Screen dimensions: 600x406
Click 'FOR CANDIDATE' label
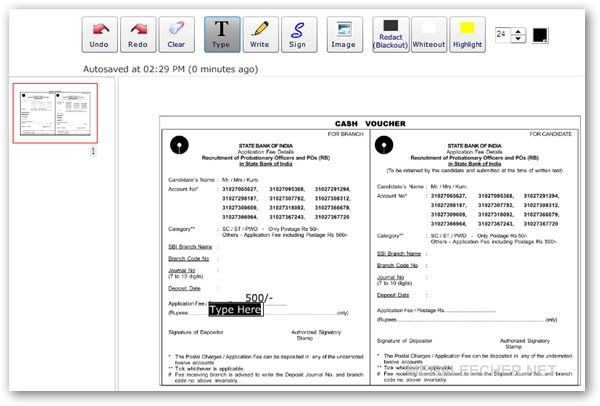pos(551,134)
